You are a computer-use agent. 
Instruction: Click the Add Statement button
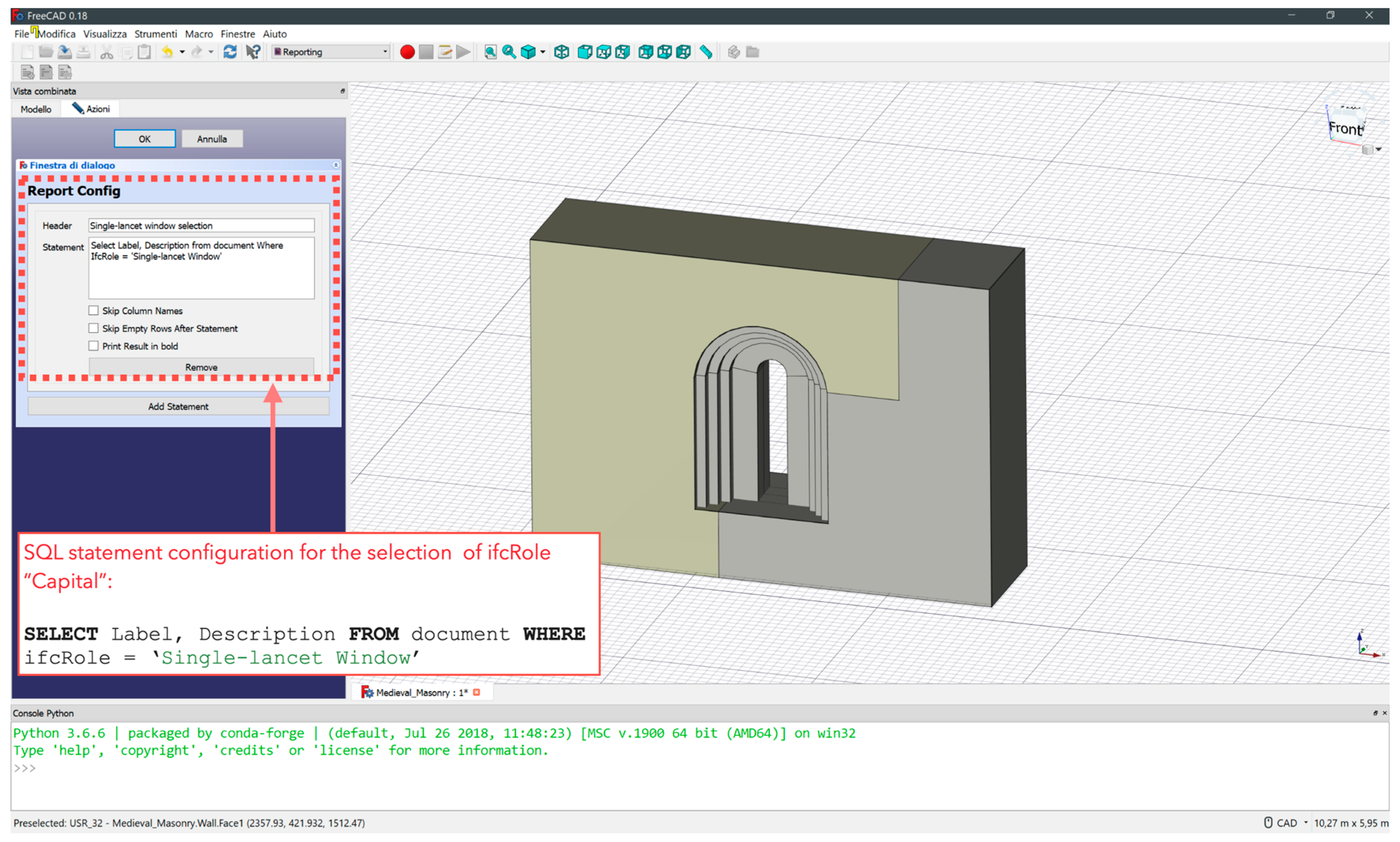(x=178, y=406)
